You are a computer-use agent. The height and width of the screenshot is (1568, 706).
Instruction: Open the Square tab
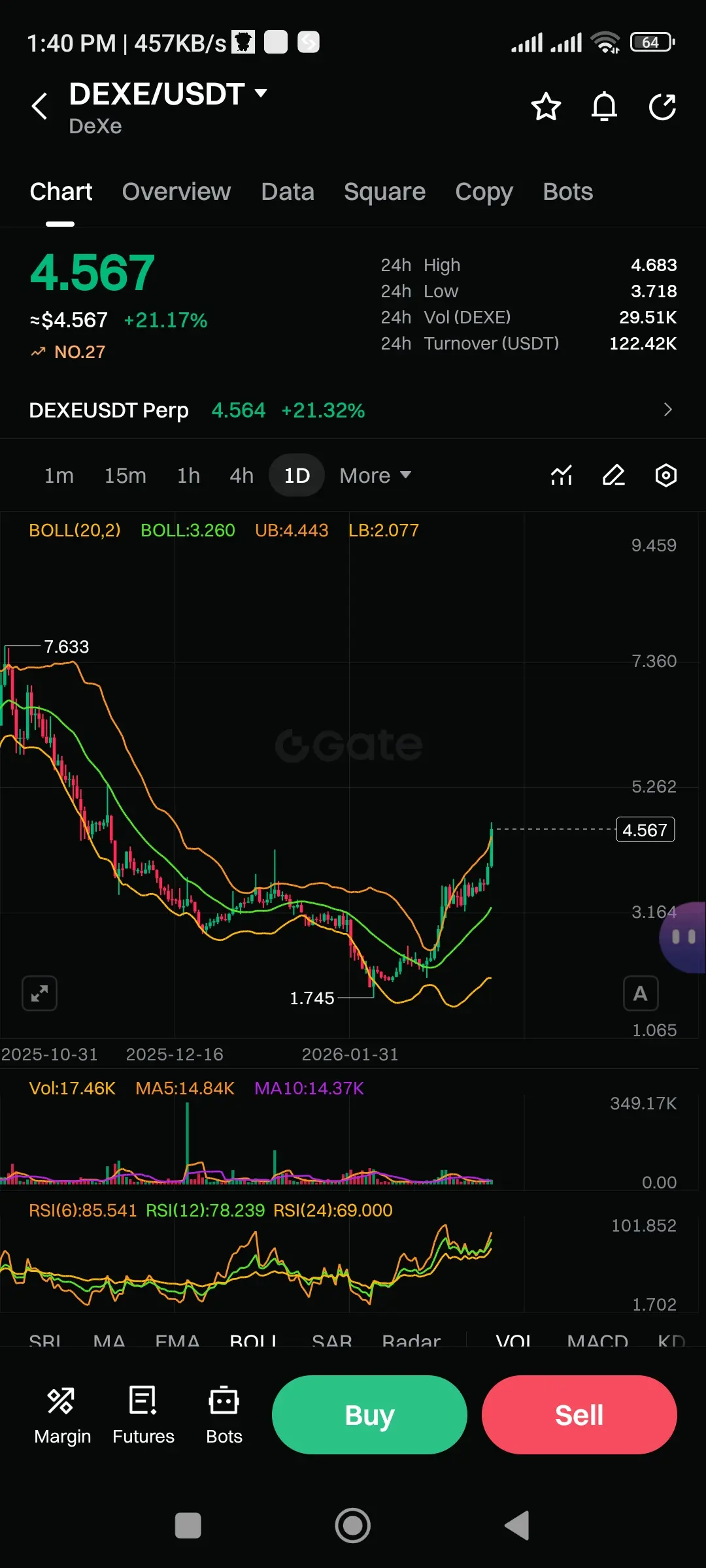[384, 191]
